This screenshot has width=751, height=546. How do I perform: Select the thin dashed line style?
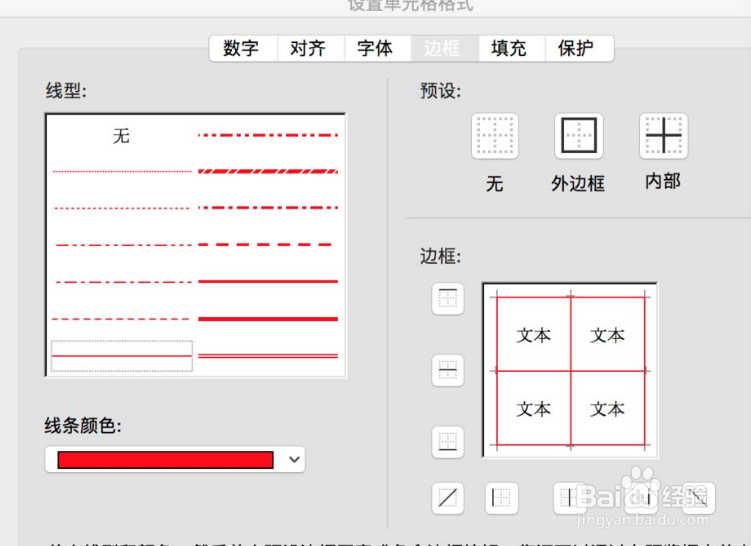point(122,318)
